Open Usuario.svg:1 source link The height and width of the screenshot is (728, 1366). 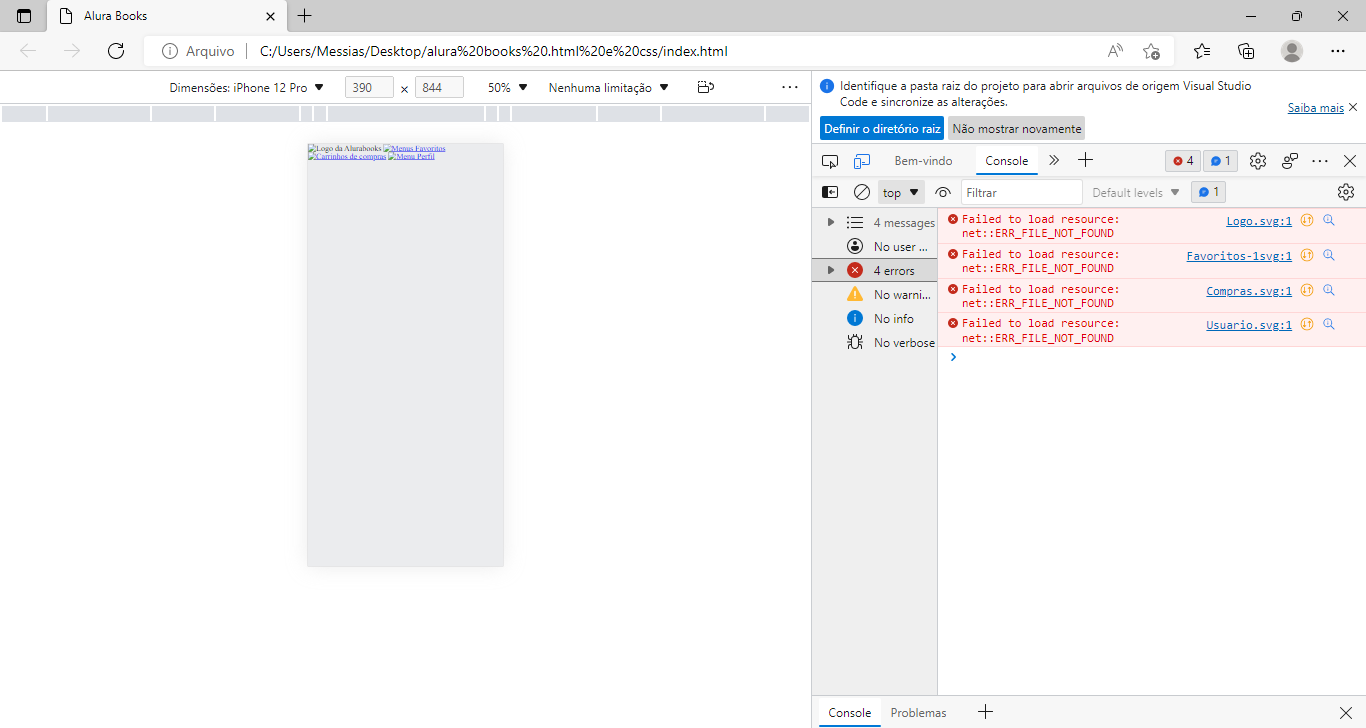coord(1249,325)
